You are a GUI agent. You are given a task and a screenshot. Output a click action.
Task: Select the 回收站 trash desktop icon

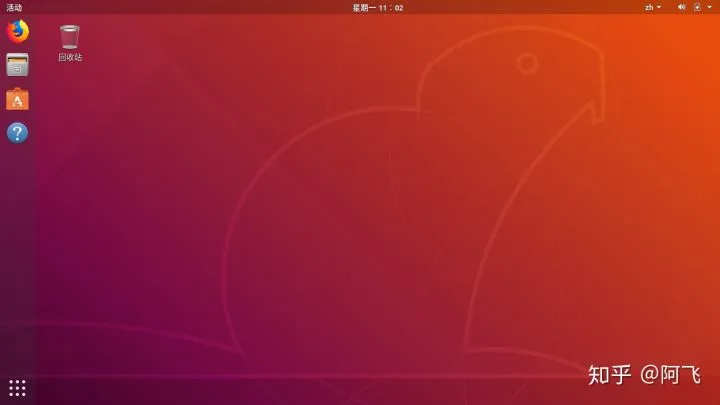click(x=70, y=37)
